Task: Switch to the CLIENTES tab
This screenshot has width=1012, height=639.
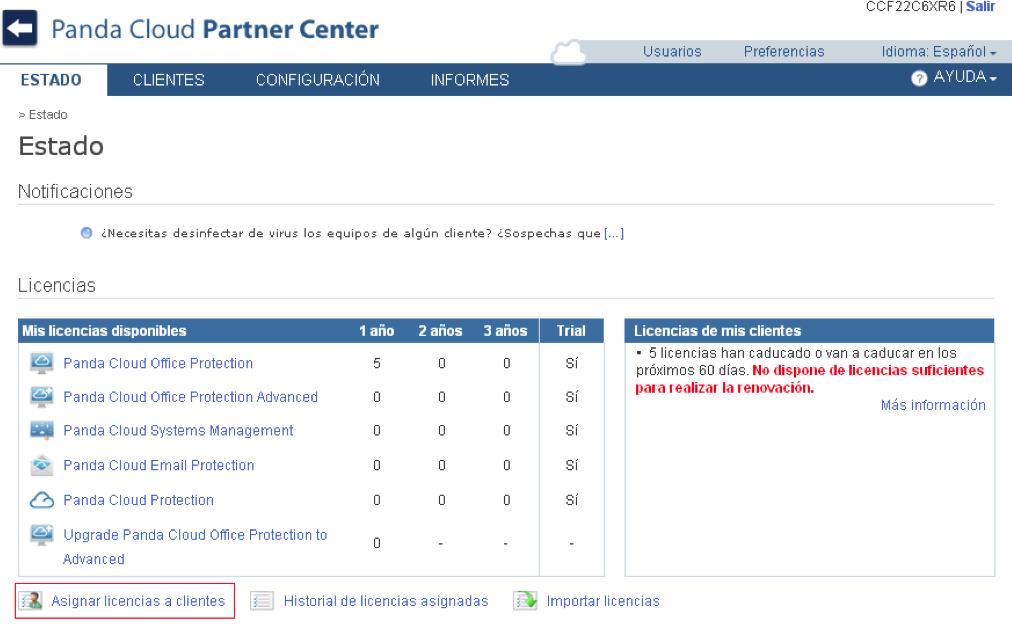Action: tap(168, 80)
